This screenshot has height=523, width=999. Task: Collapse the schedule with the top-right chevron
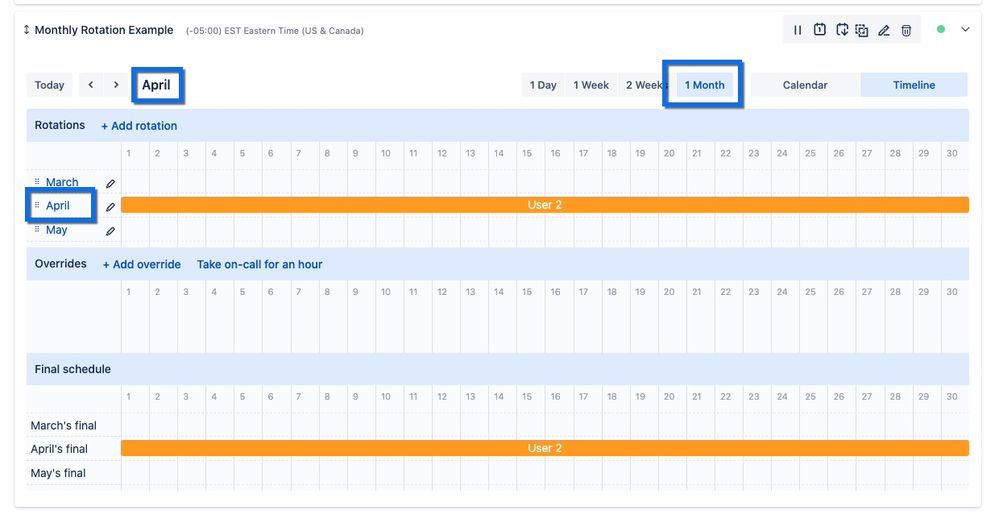pyautogui.click(x=965, y=29)
